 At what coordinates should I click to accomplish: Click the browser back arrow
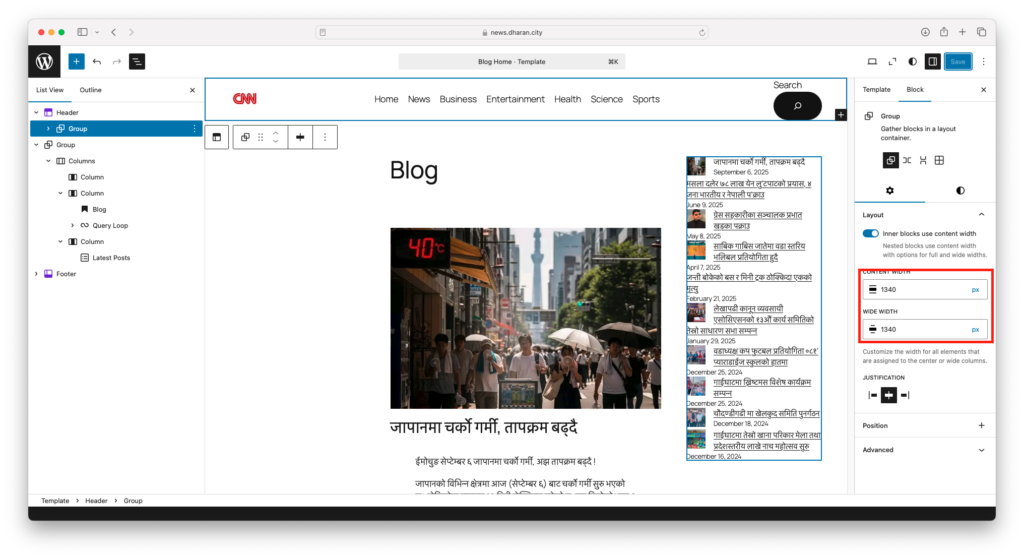(114, 32)
